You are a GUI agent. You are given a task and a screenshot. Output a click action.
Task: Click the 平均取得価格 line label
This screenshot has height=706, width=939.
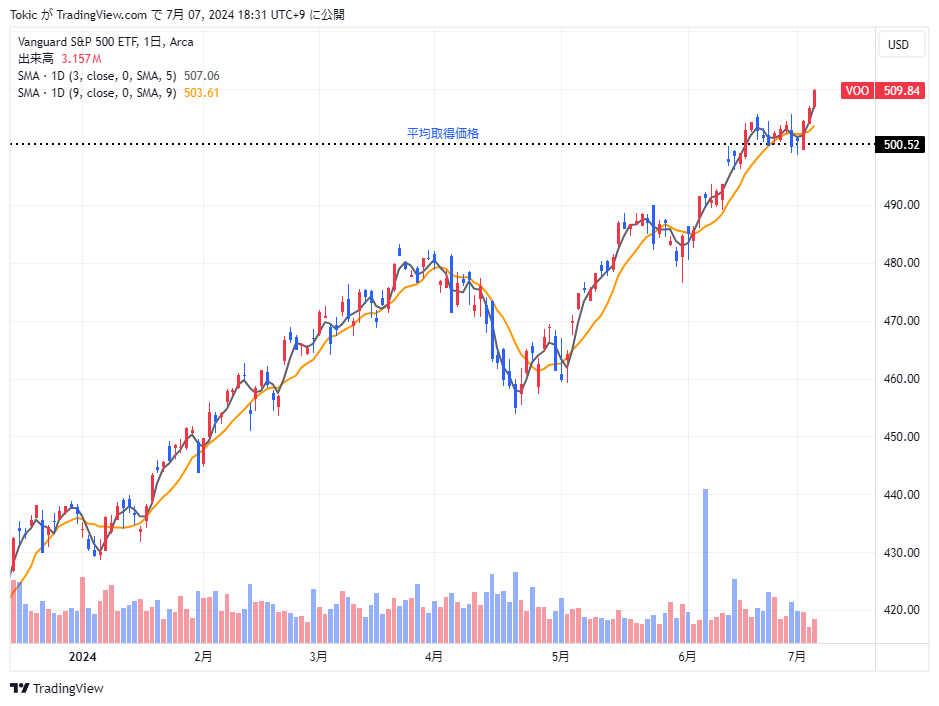(x=443, y=133)
